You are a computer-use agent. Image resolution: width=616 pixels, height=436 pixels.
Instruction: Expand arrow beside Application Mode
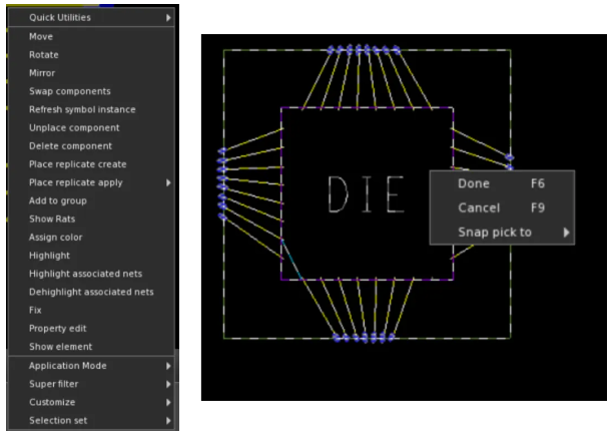point(168,366)
